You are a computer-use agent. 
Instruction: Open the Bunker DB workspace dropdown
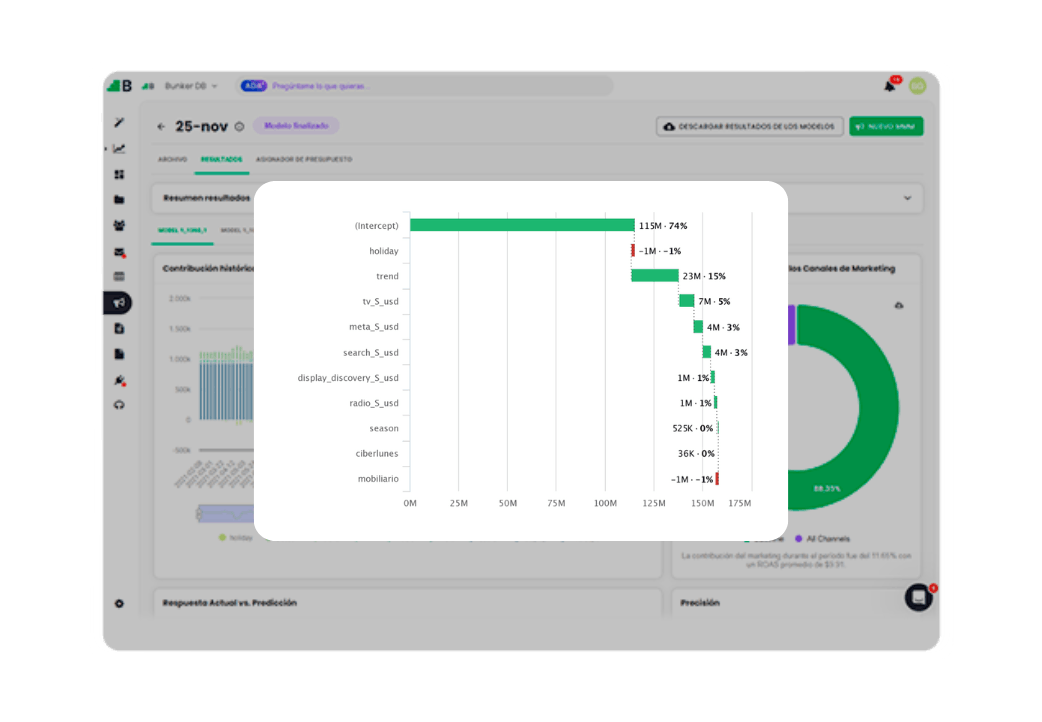[x=191, y=86]
